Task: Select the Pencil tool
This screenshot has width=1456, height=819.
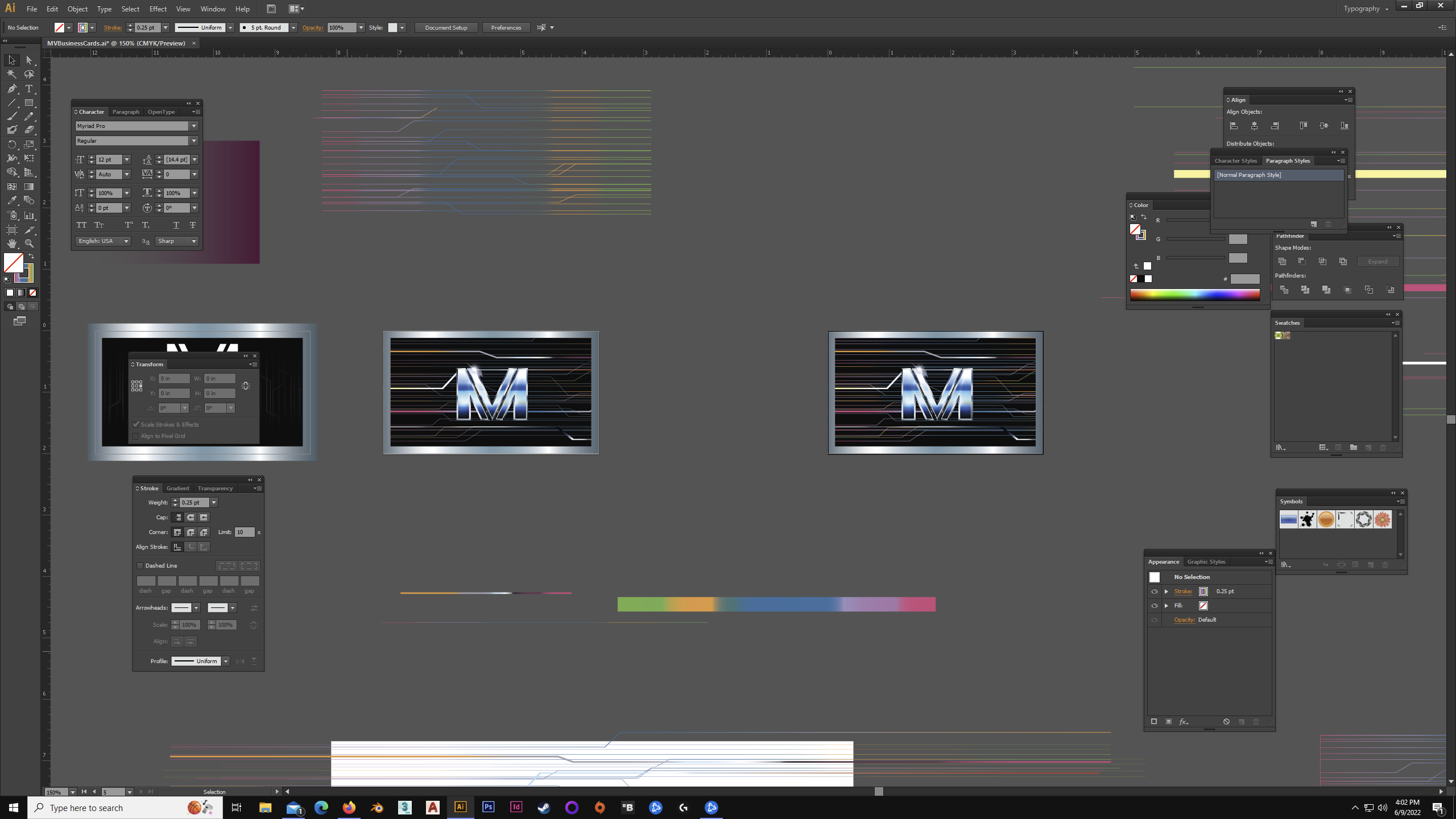Action: (29, 117)
